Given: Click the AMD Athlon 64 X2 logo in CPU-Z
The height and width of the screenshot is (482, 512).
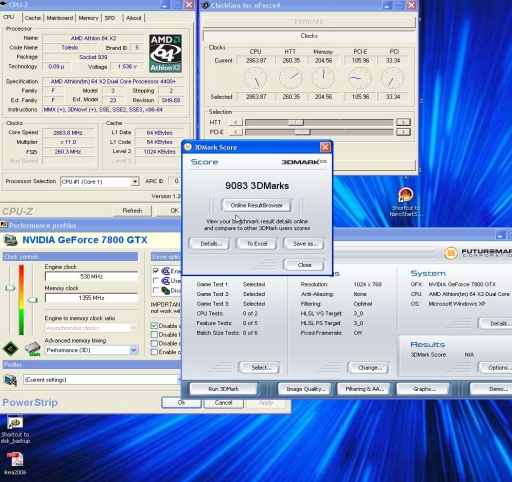Looking at the screenshot, I should click(165, 53).
